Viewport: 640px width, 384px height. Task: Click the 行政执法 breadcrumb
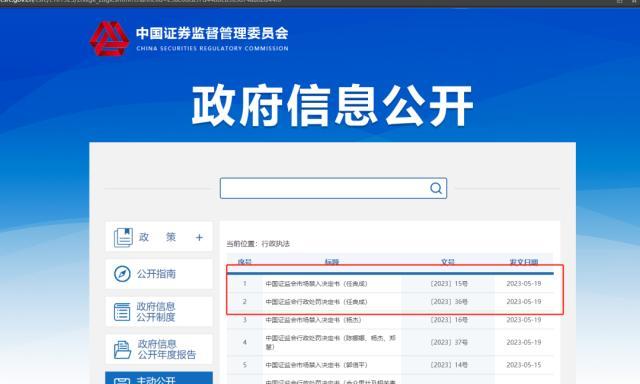276,244
